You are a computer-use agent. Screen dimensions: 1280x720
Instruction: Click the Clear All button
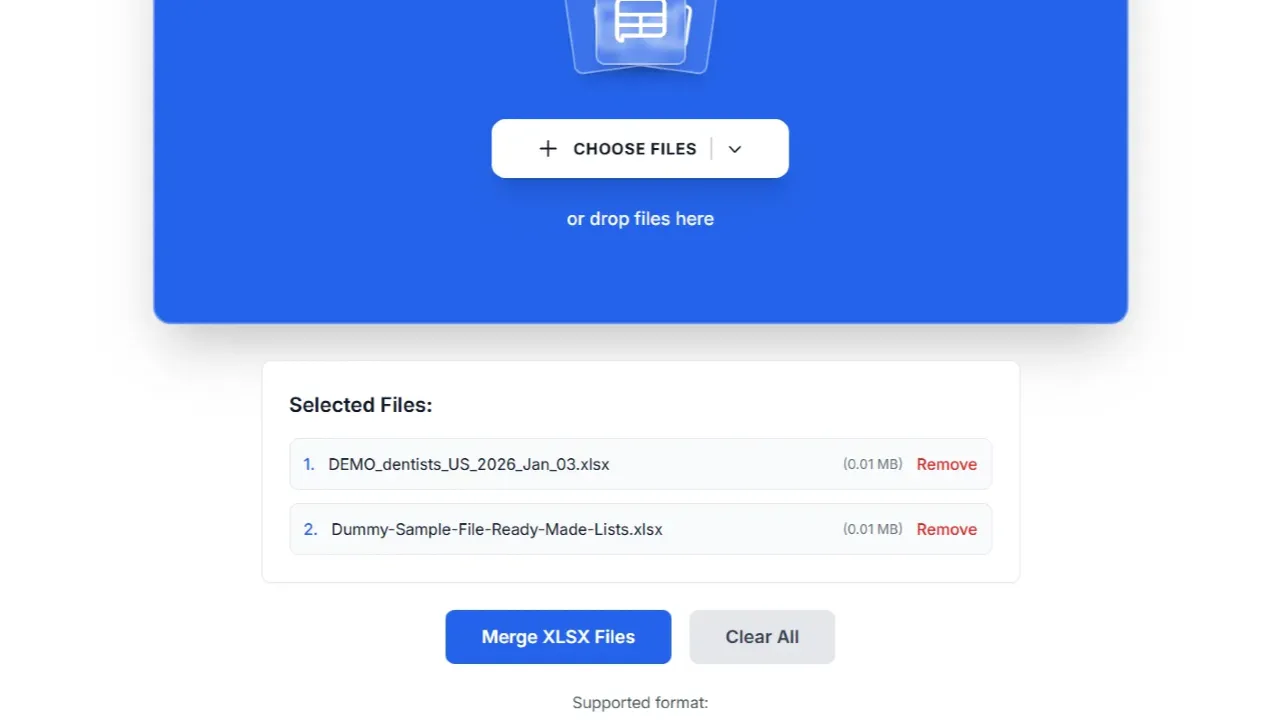click(762, 637)
